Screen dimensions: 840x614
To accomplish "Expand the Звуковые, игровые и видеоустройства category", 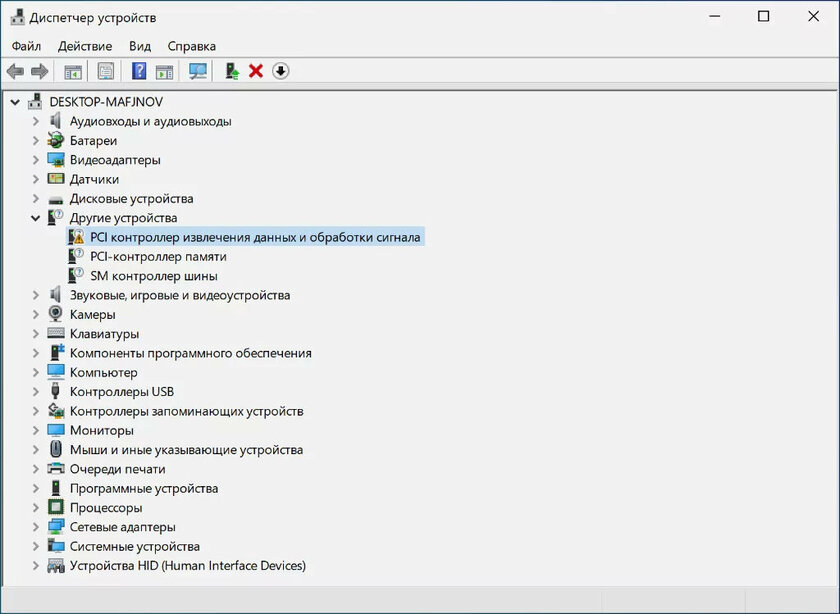I will [x=35, y=295].
